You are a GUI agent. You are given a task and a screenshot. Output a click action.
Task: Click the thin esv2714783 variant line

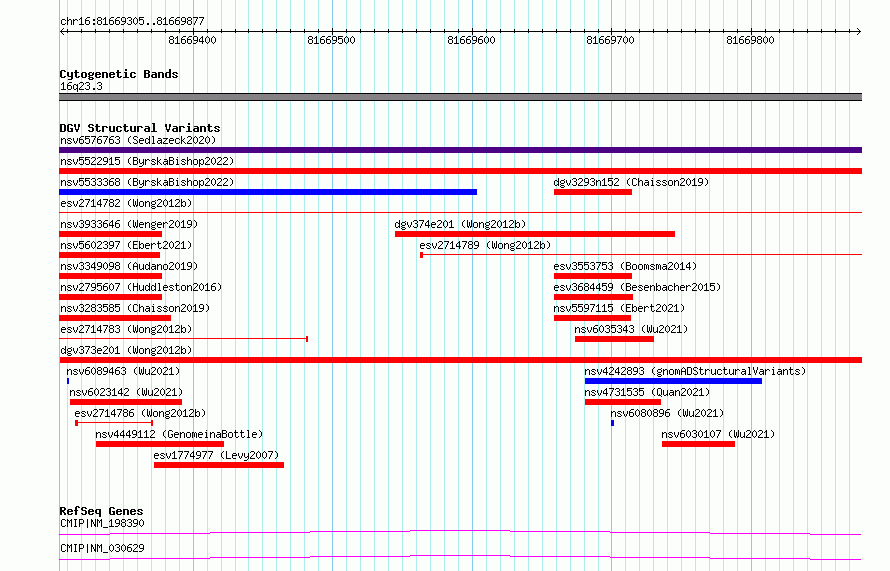click(183, 339)
